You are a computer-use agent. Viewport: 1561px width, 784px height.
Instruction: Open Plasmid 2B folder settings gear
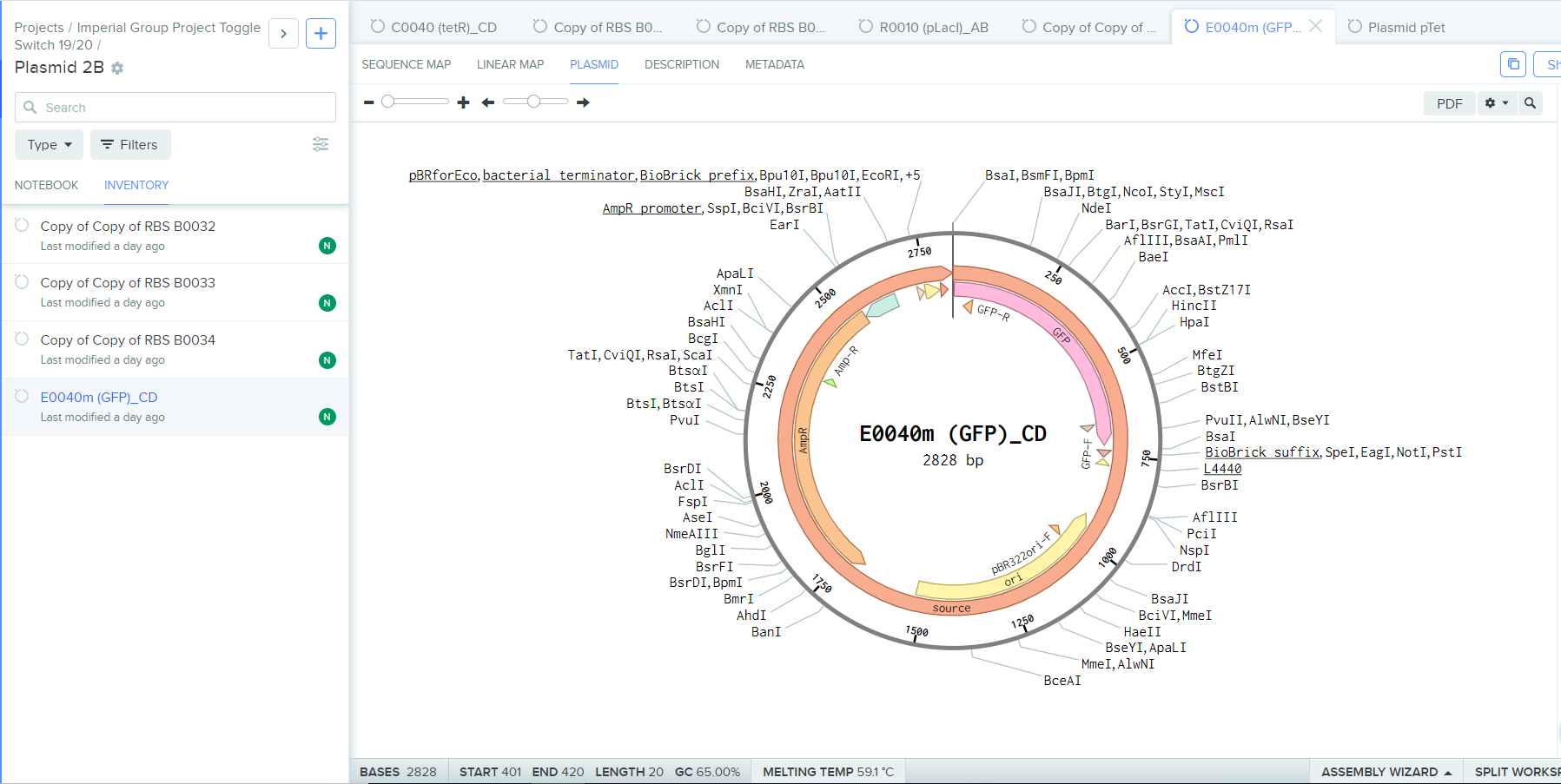coord(117,68)
